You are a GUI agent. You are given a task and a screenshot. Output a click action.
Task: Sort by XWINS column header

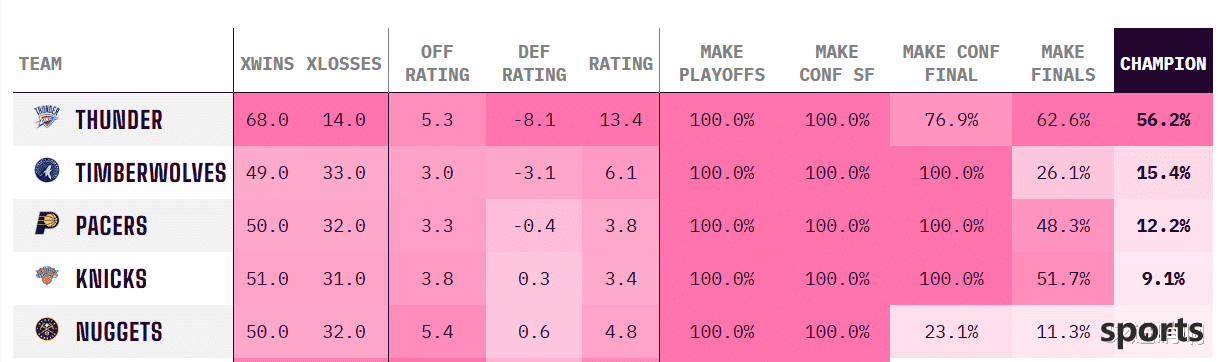(267, 63)
